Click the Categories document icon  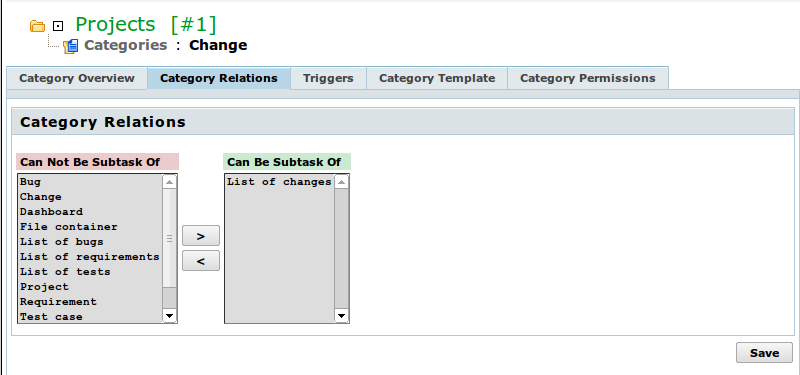71,46
